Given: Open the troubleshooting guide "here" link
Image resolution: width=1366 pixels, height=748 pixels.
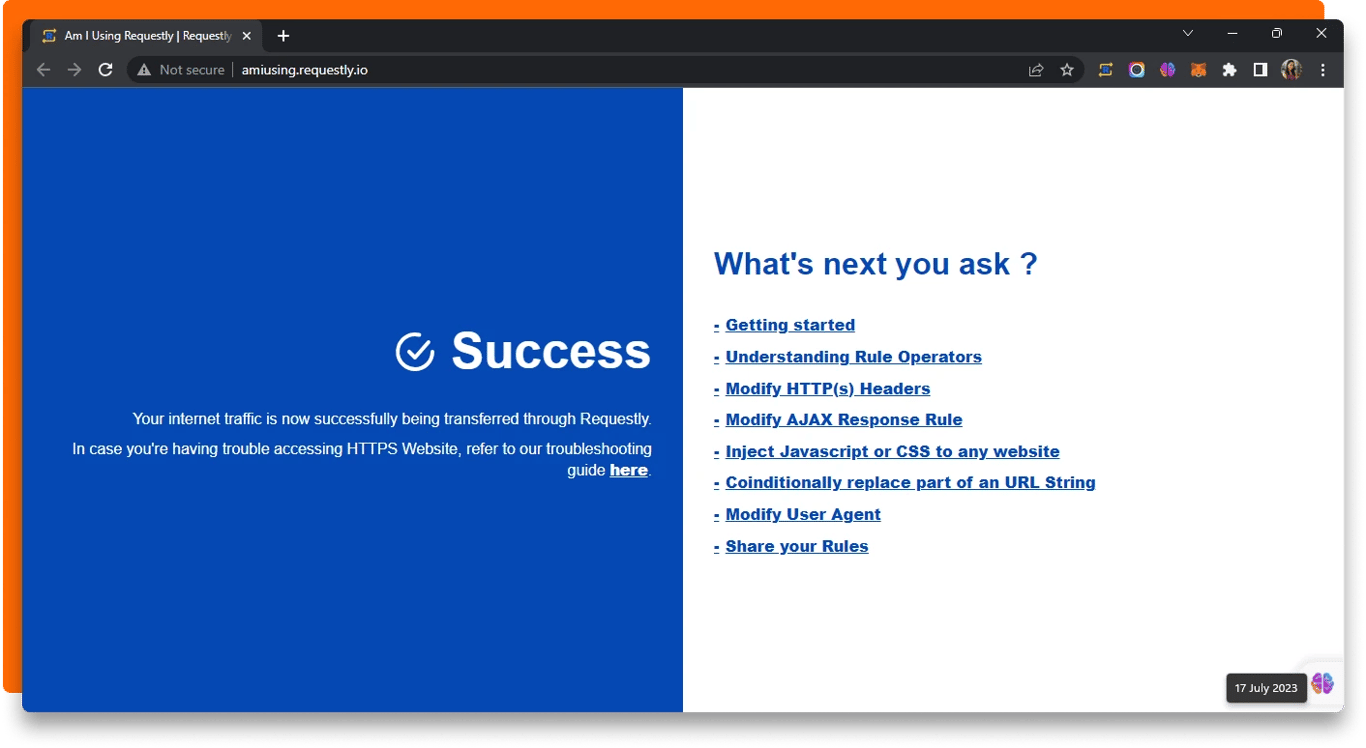Looking at the screenshot, I should tap(629, 470).
